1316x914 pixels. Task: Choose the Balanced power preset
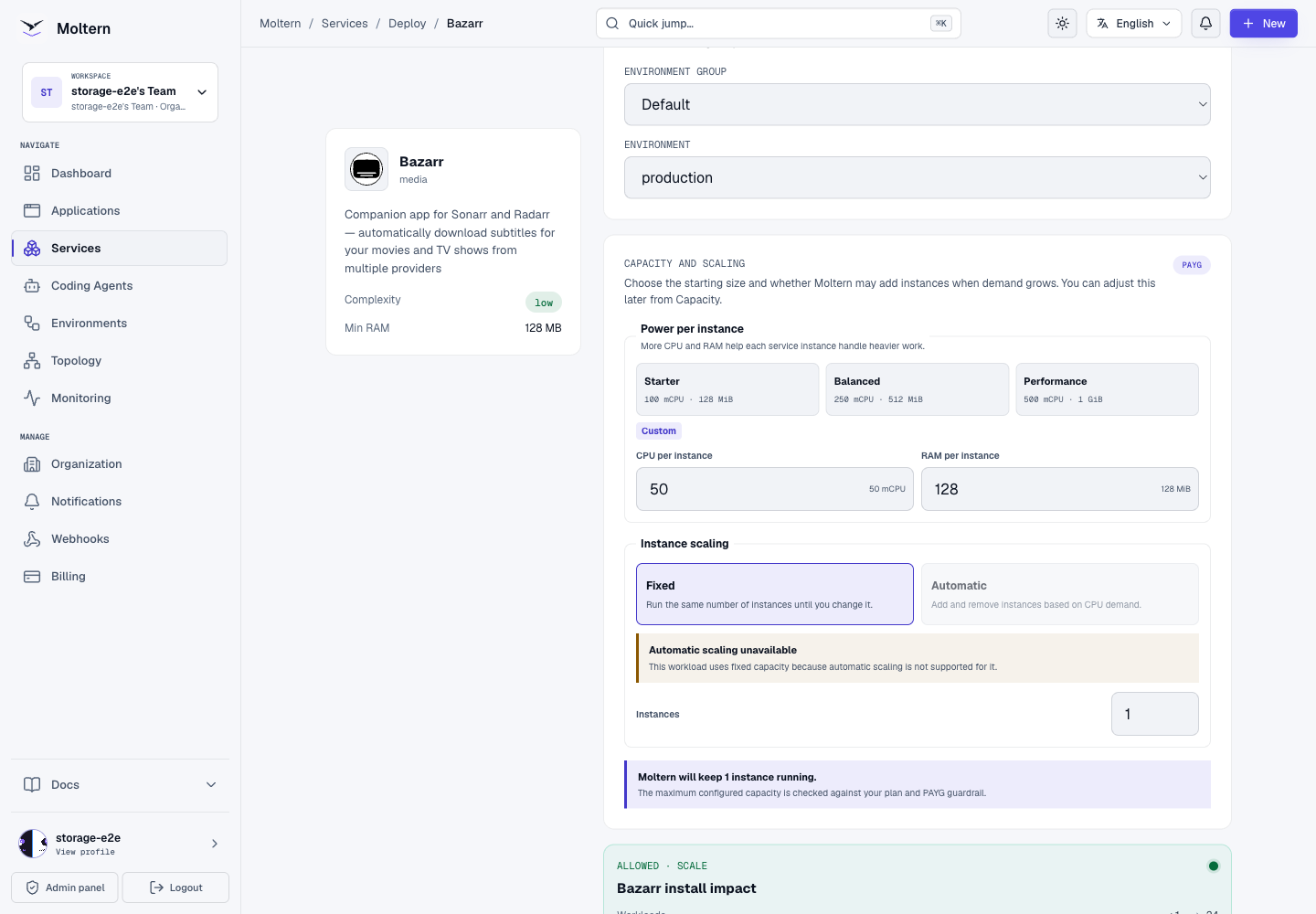(x=918, y=389)
